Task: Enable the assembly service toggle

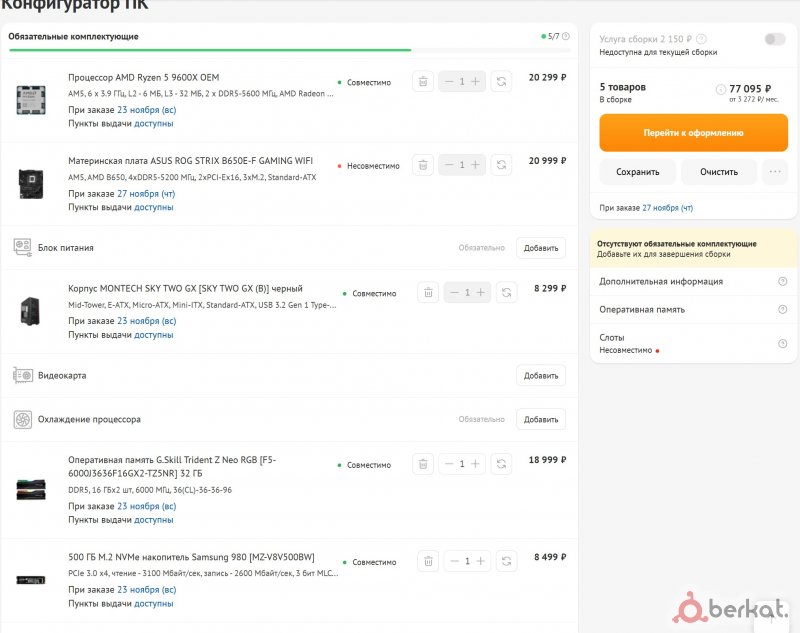Action: 774,39
